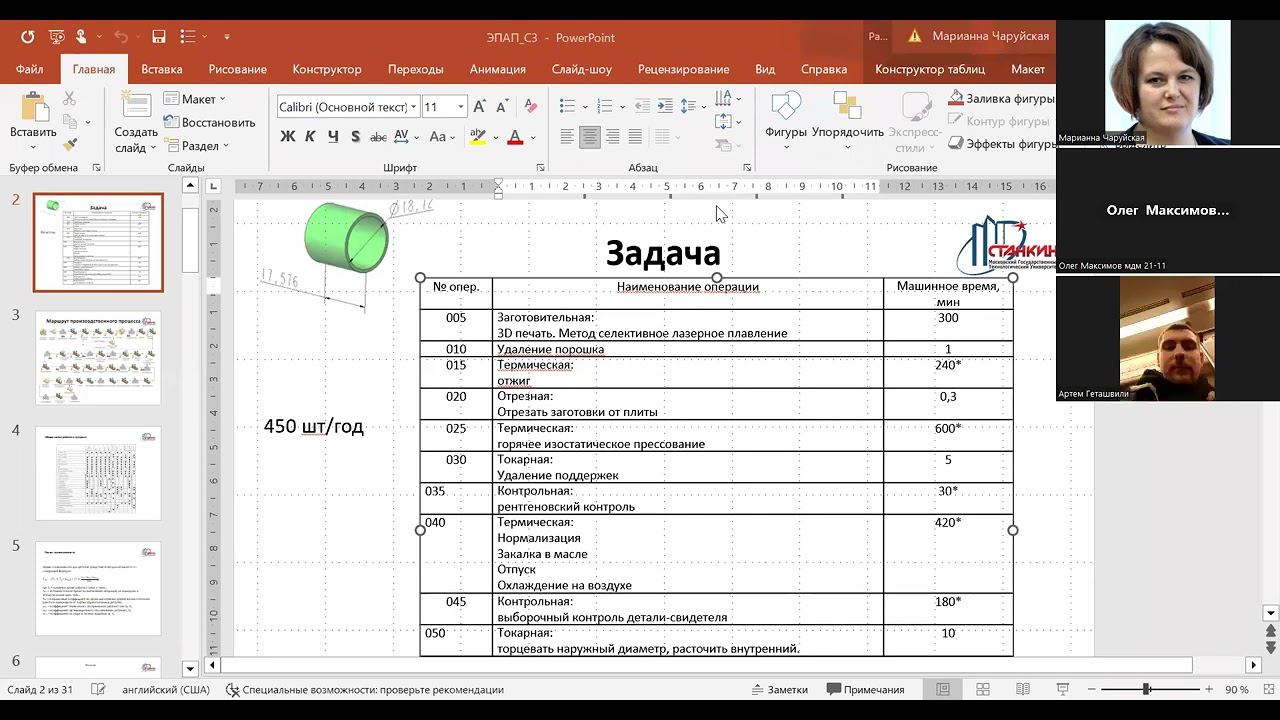Click the Фигуры shapes icon
Viewport: 1280px width, 720px height.
pos(785,107)
